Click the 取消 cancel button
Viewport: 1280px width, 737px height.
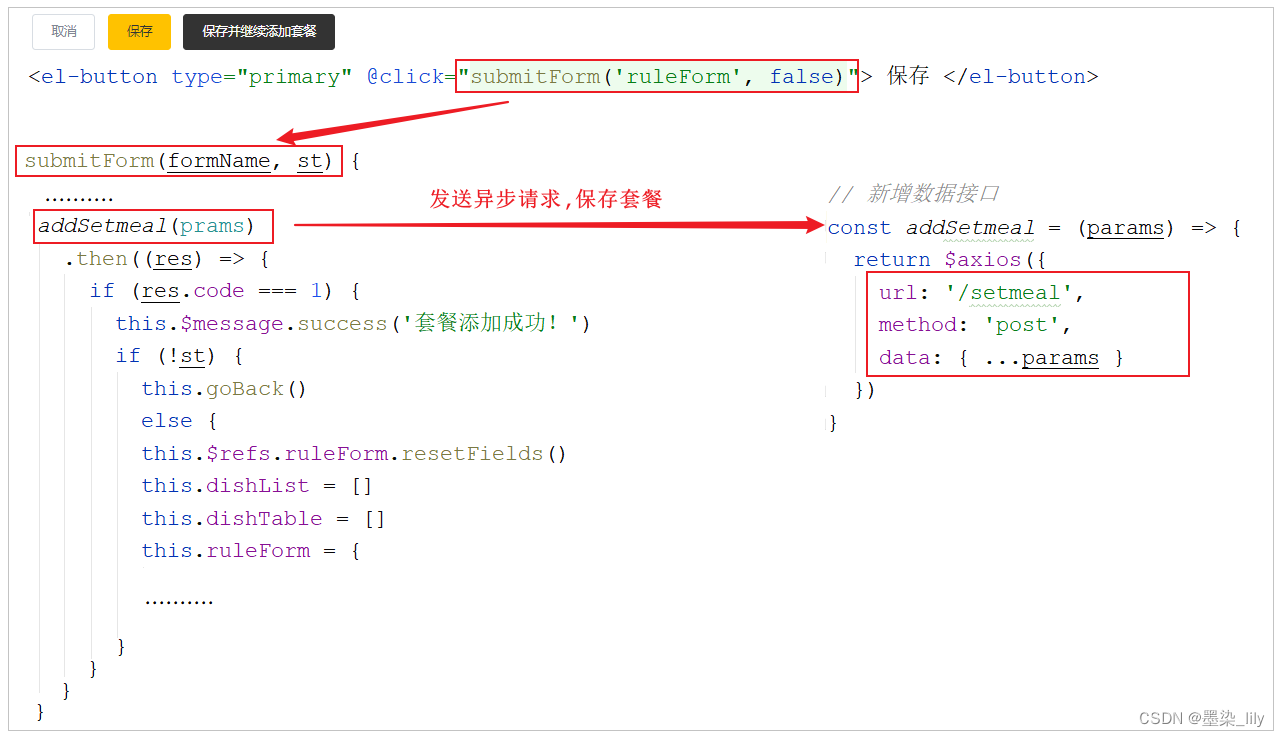click(x=63, y=32)
